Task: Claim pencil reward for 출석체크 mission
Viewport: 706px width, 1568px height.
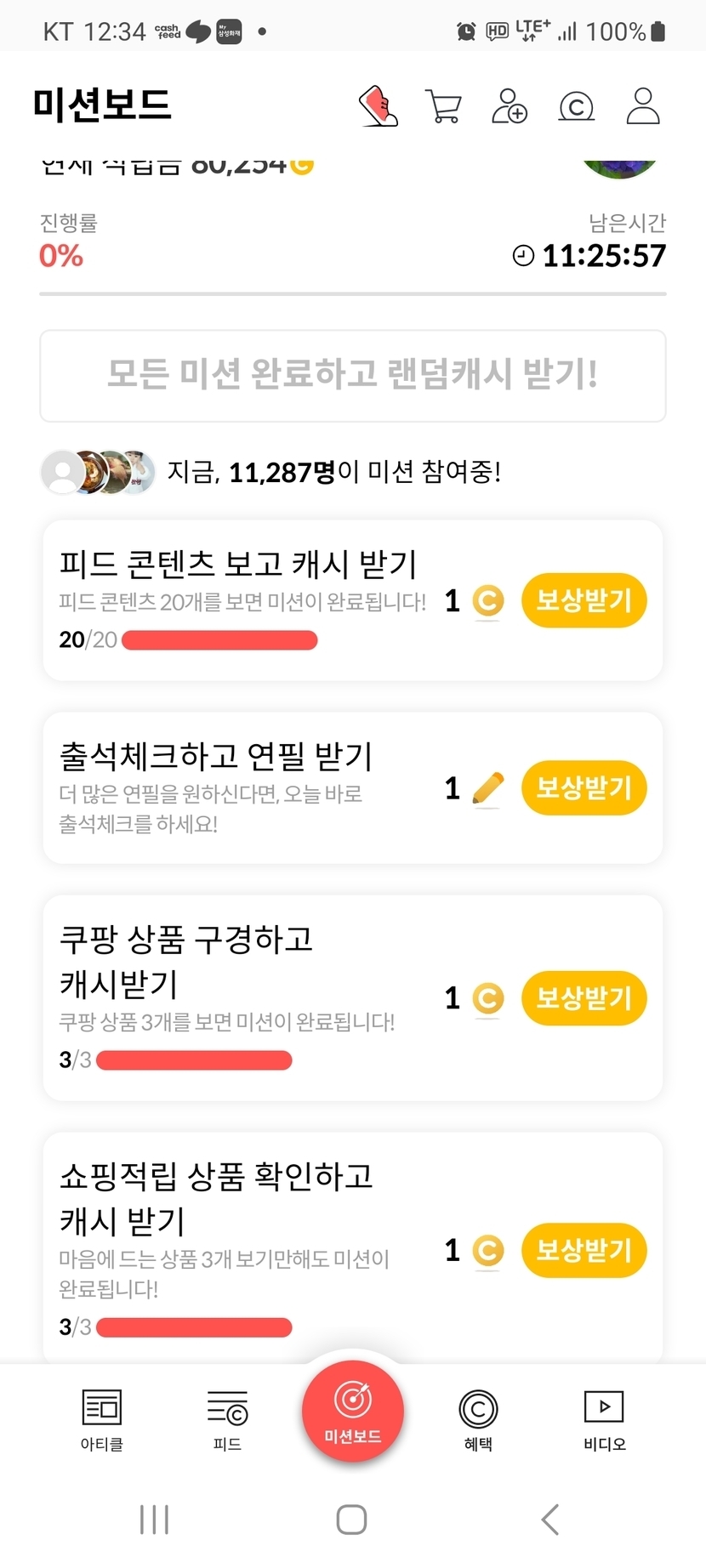Action: tap(584, 788)
